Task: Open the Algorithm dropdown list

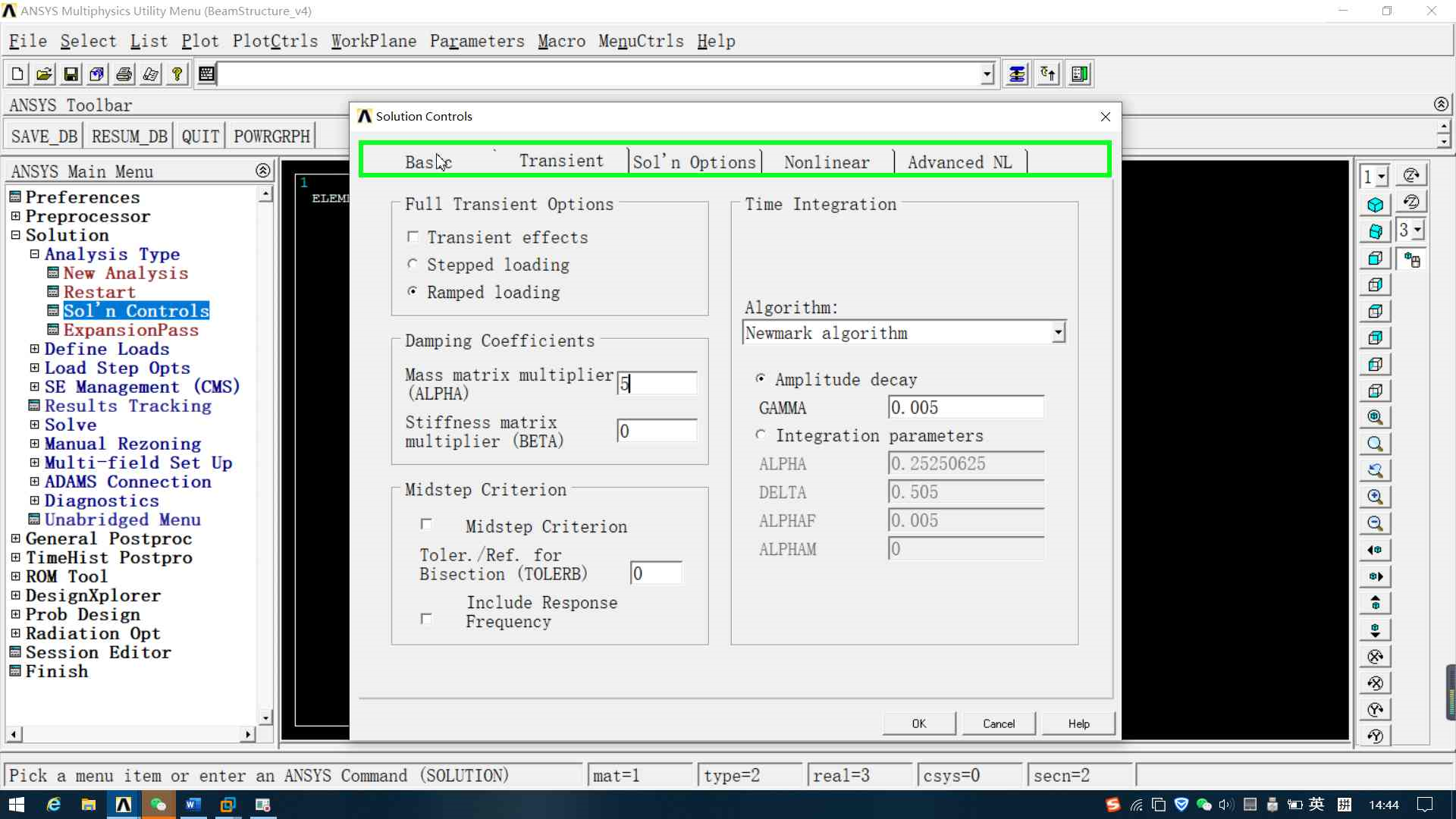Action: [1058, 333]
